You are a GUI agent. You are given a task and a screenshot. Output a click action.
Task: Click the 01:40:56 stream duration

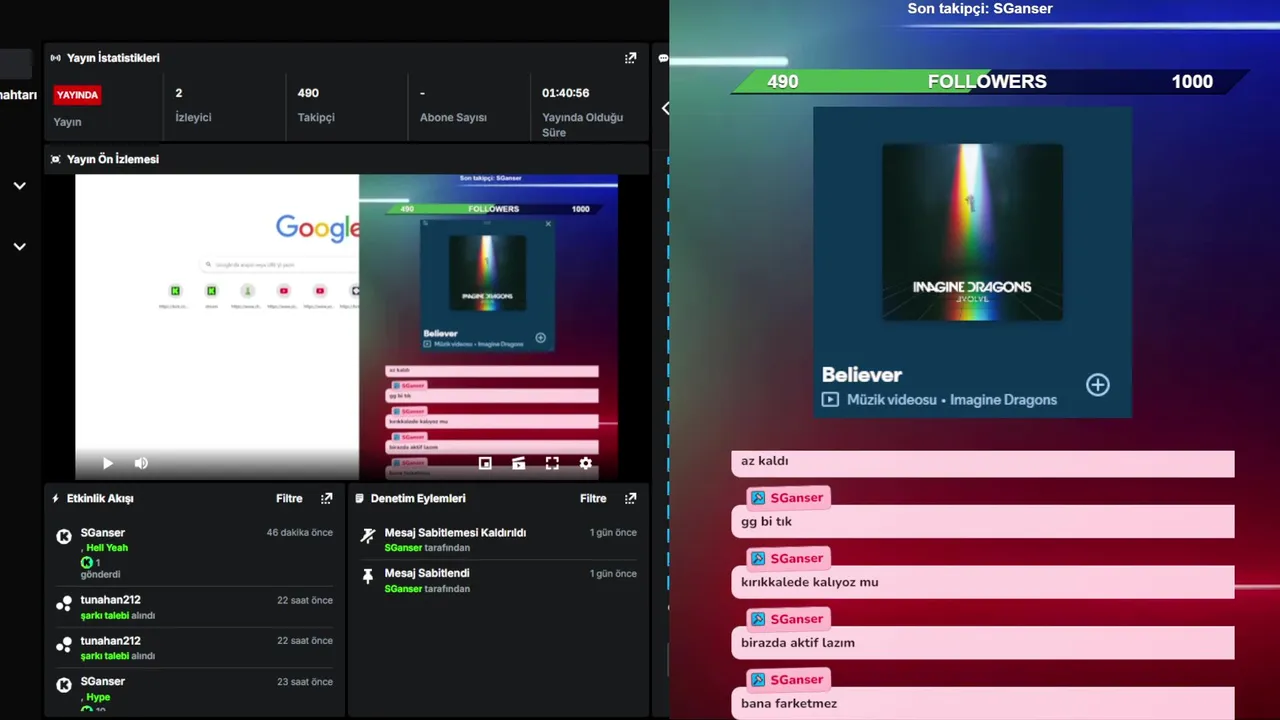tap(565, 93)
